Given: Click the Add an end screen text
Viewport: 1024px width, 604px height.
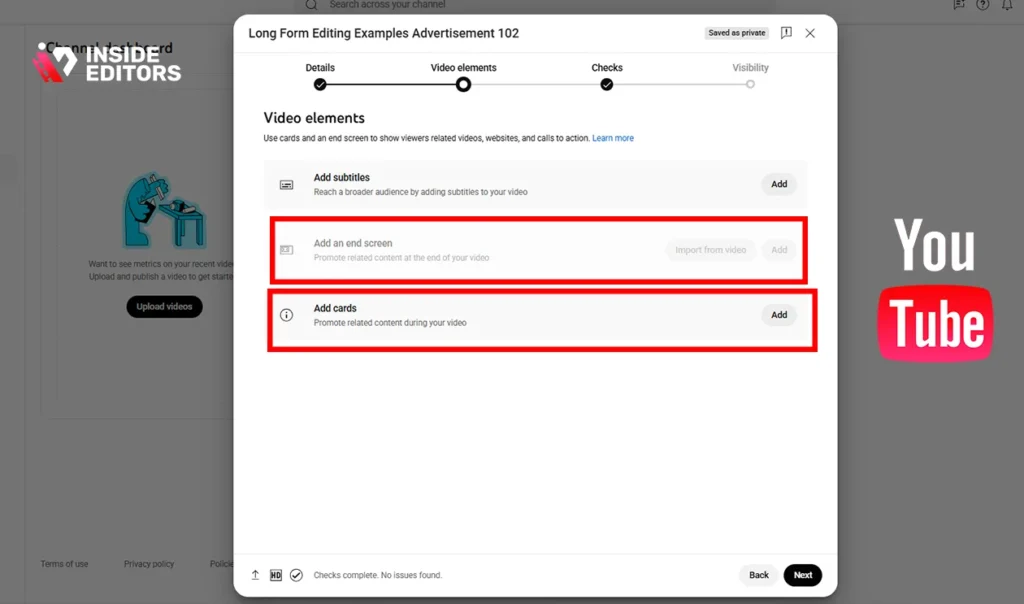Looking at the screenshot, I should click(x=353, y=243).
